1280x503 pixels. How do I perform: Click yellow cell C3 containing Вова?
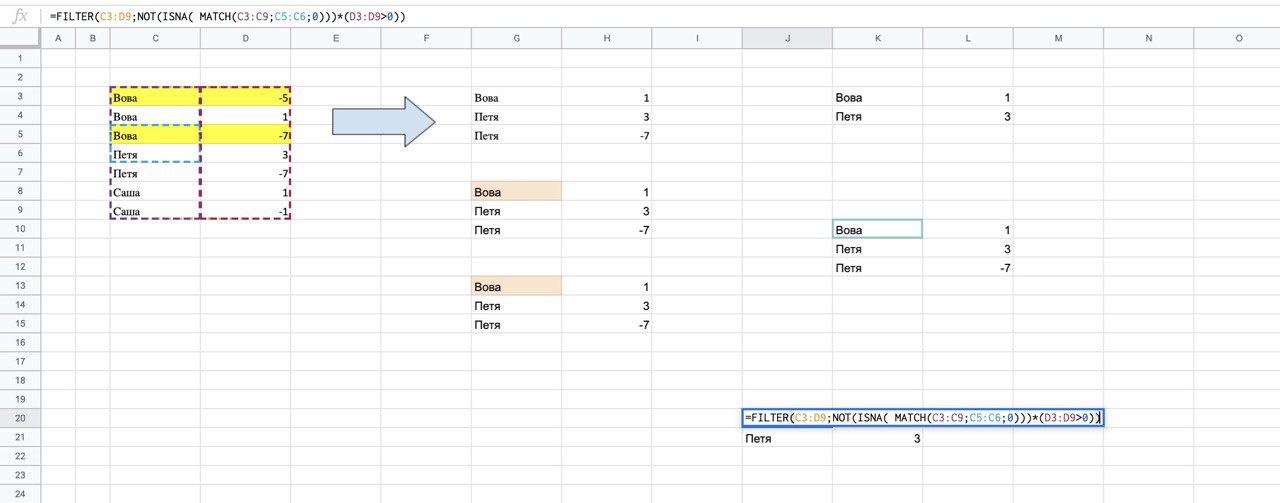155,98
